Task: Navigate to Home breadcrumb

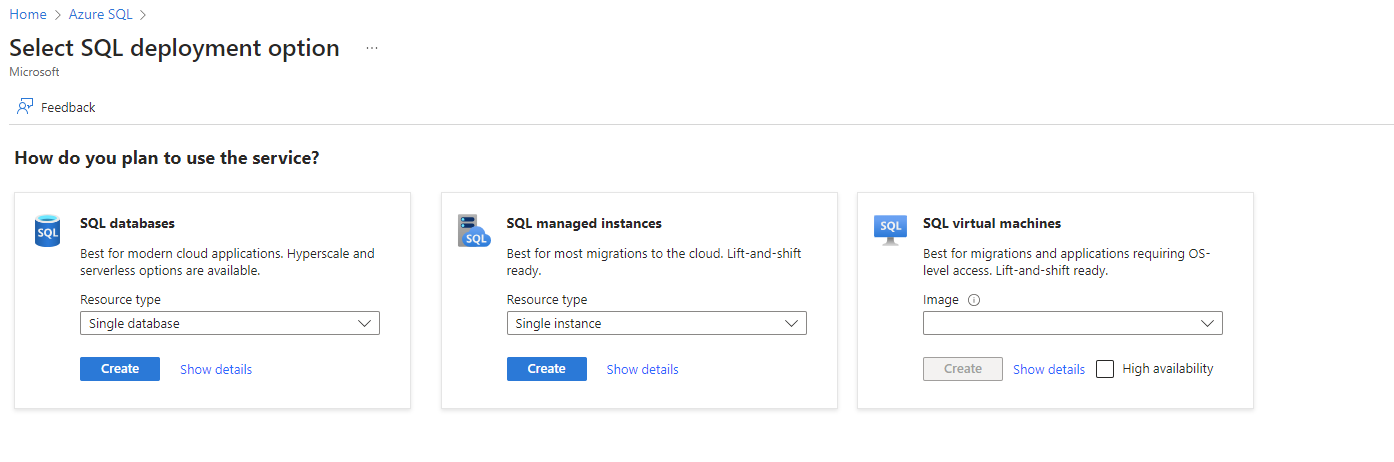Action: pyautogui.click(x=28, y=14)
